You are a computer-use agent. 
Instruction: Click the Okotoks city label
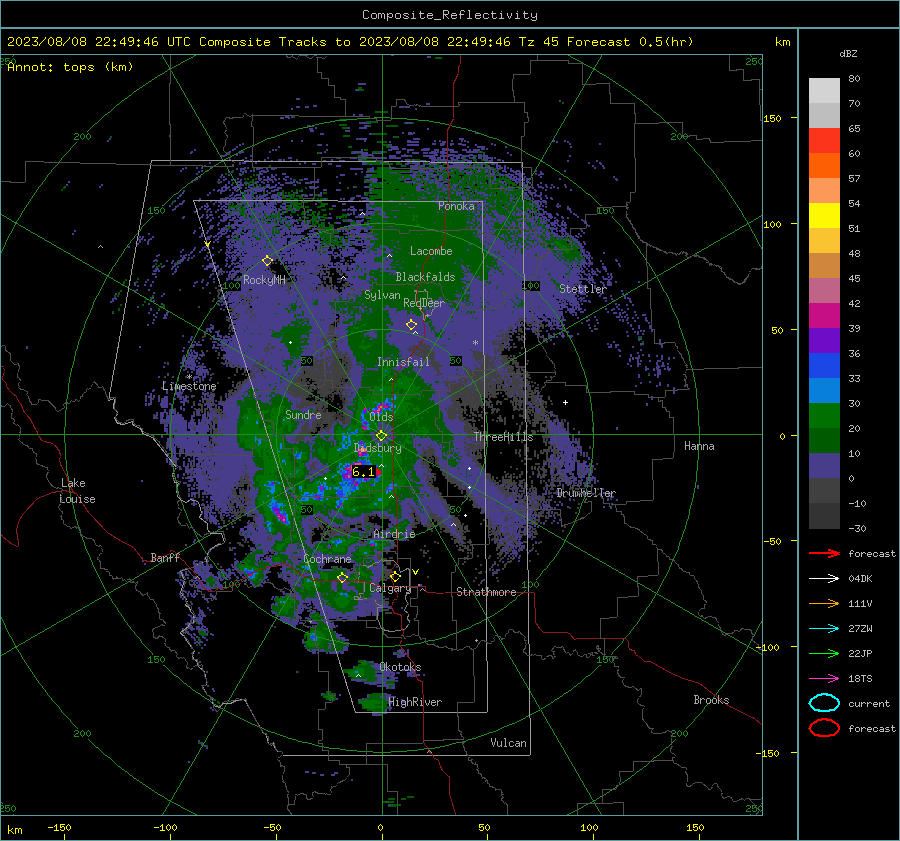coord(400,667)
